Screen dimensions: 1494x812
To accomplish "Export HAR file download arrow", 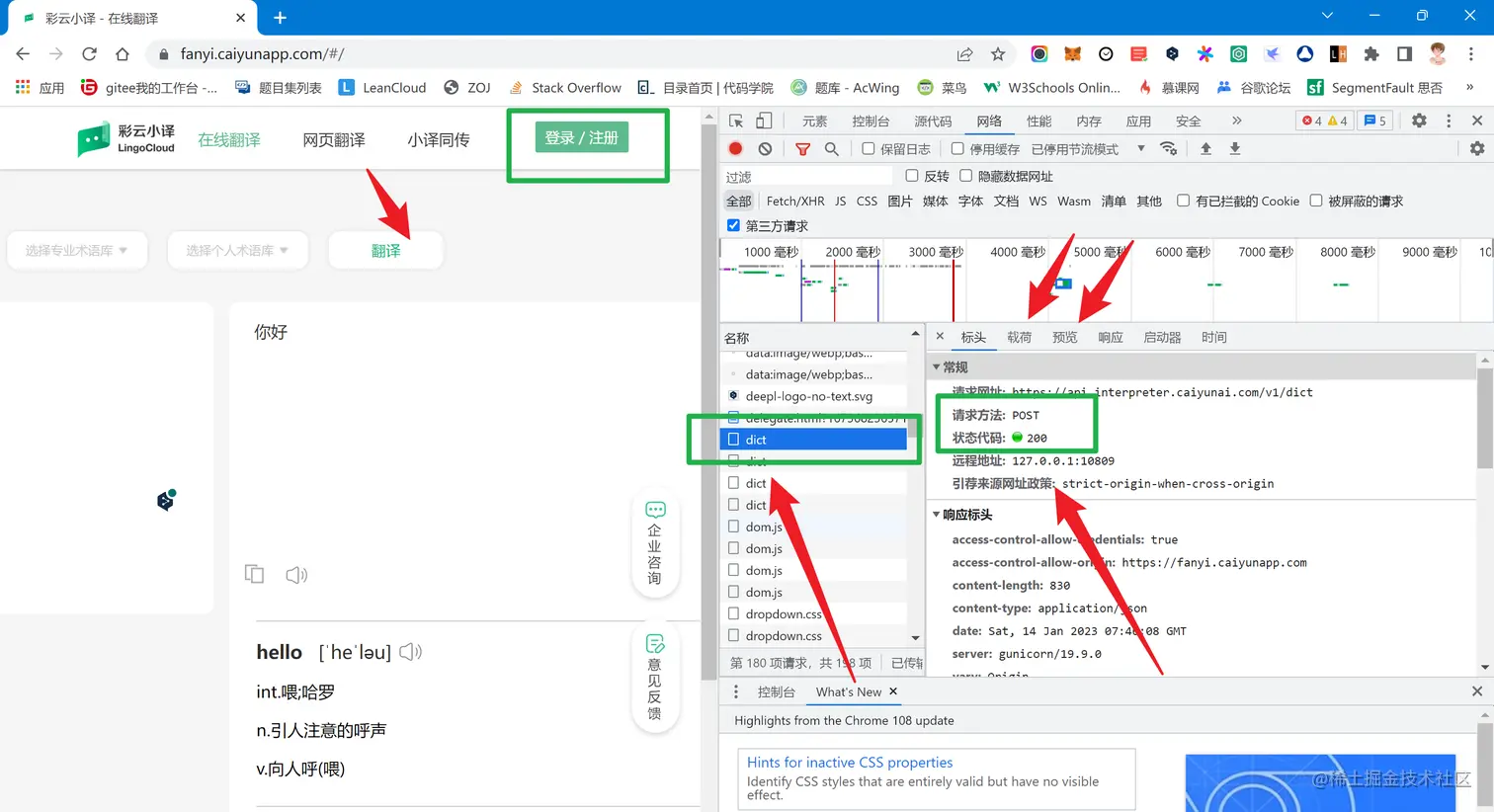I will [x=1234, y=149].
